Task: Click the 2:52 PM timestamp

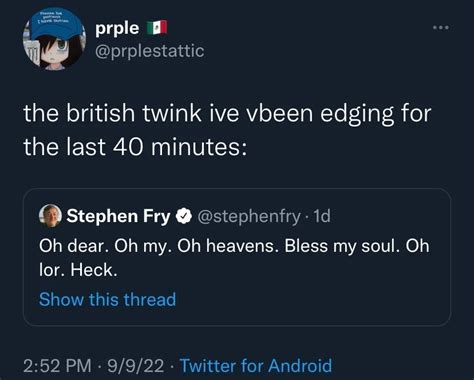Action: pyautogui.click(x=57, y=366)
